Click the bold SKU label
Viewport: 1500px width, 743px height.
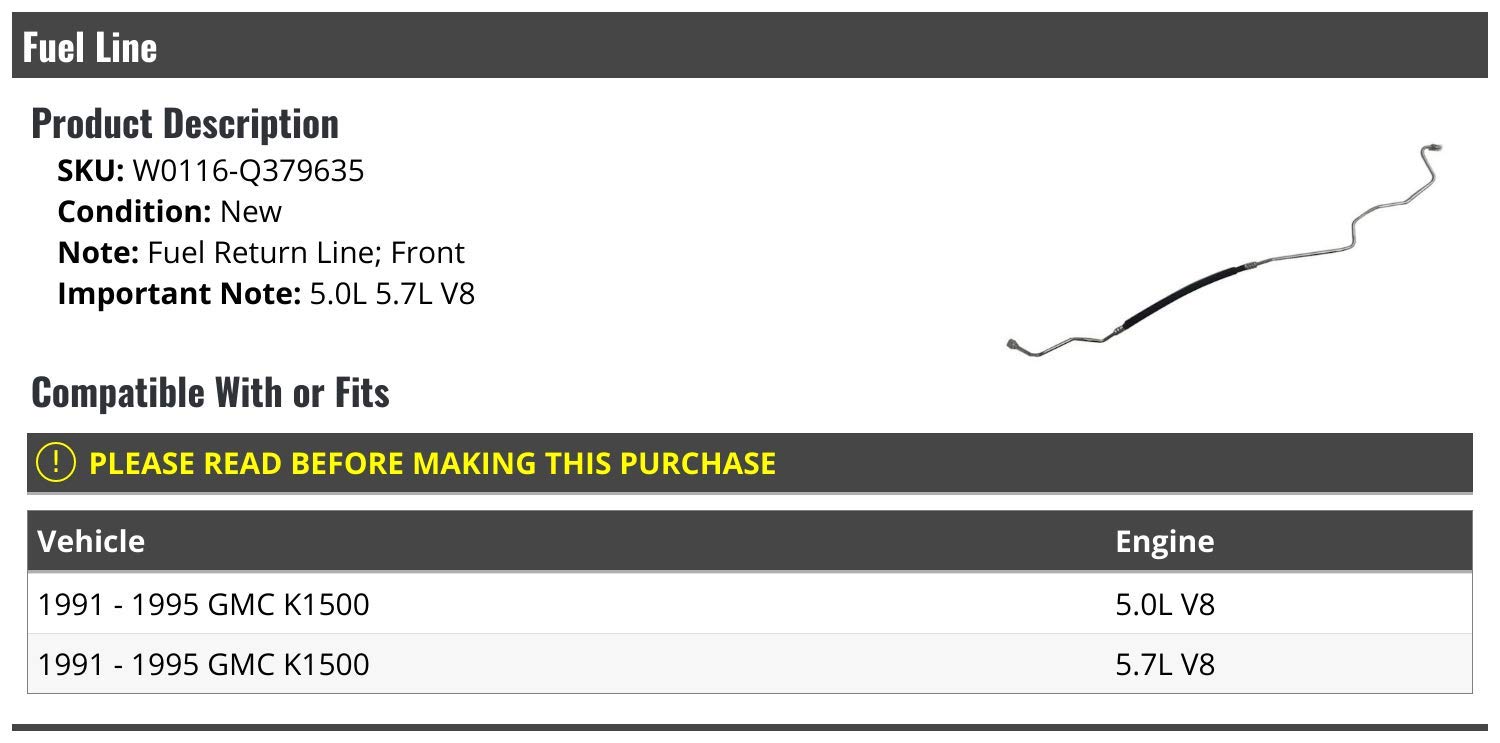(90, 171)
